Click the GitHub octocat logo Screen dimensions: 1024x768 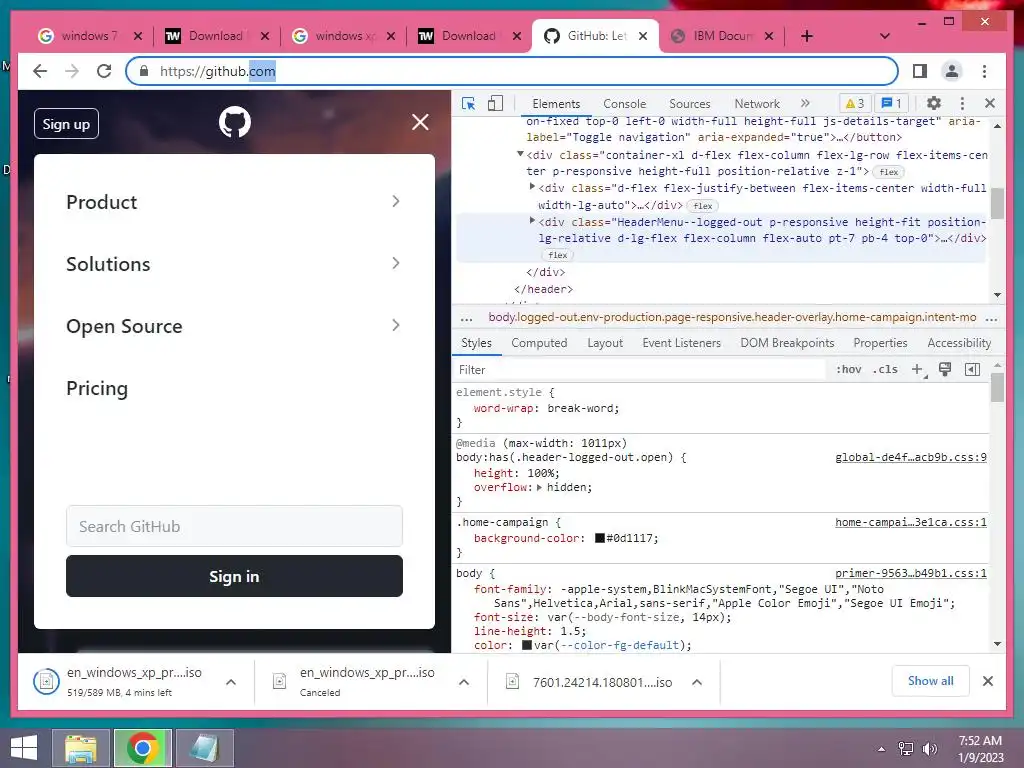click(234, 122)
